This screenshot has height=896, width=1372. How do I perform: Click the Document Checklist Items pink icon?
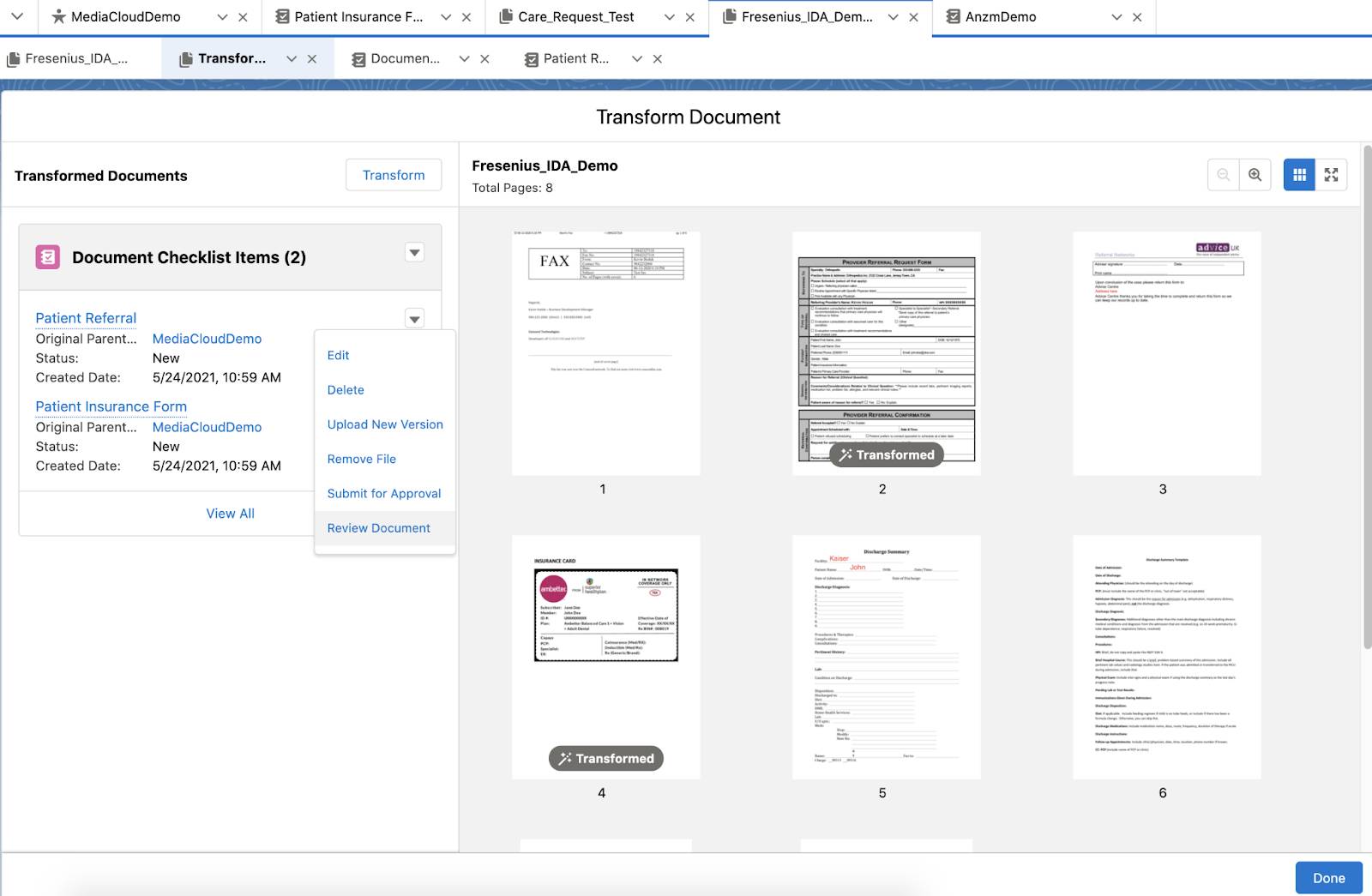(x=48, y=257)
